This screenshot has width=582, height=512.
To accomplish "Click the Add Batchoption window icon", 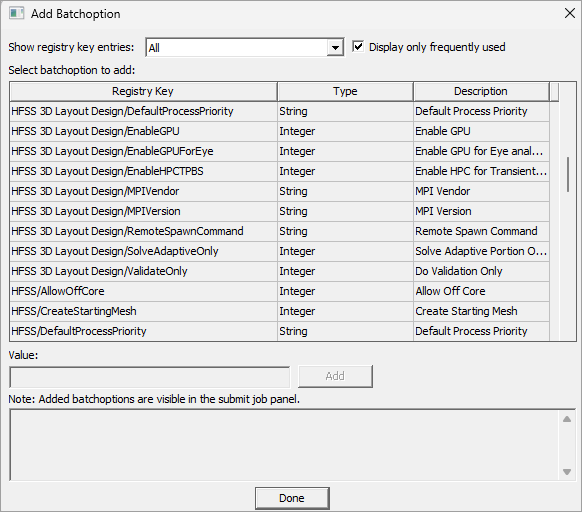I will (16, 14).
